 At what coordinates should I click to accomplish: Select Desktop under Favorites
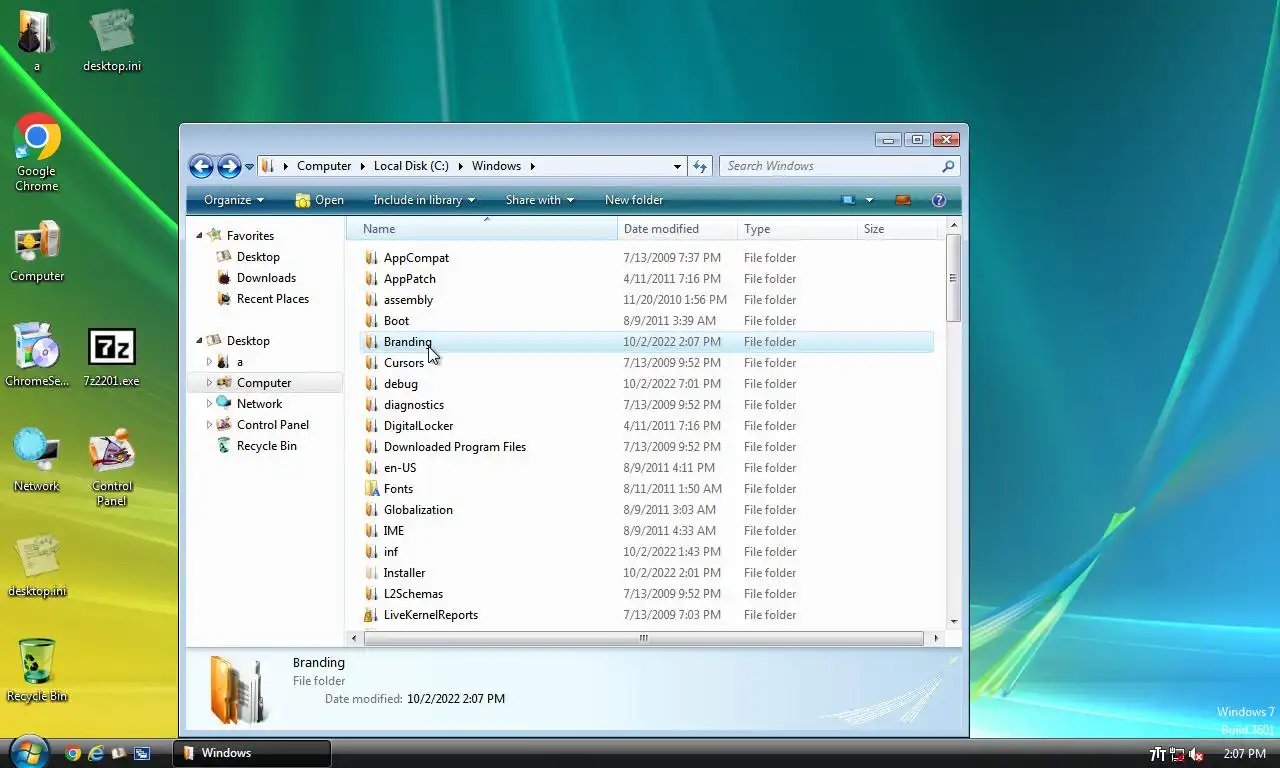pos(258,257)
